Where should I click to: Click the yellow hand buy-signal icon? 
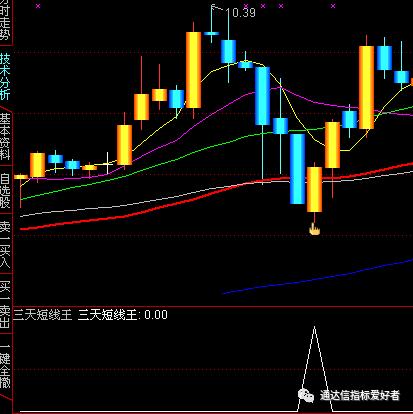point(314,229)
